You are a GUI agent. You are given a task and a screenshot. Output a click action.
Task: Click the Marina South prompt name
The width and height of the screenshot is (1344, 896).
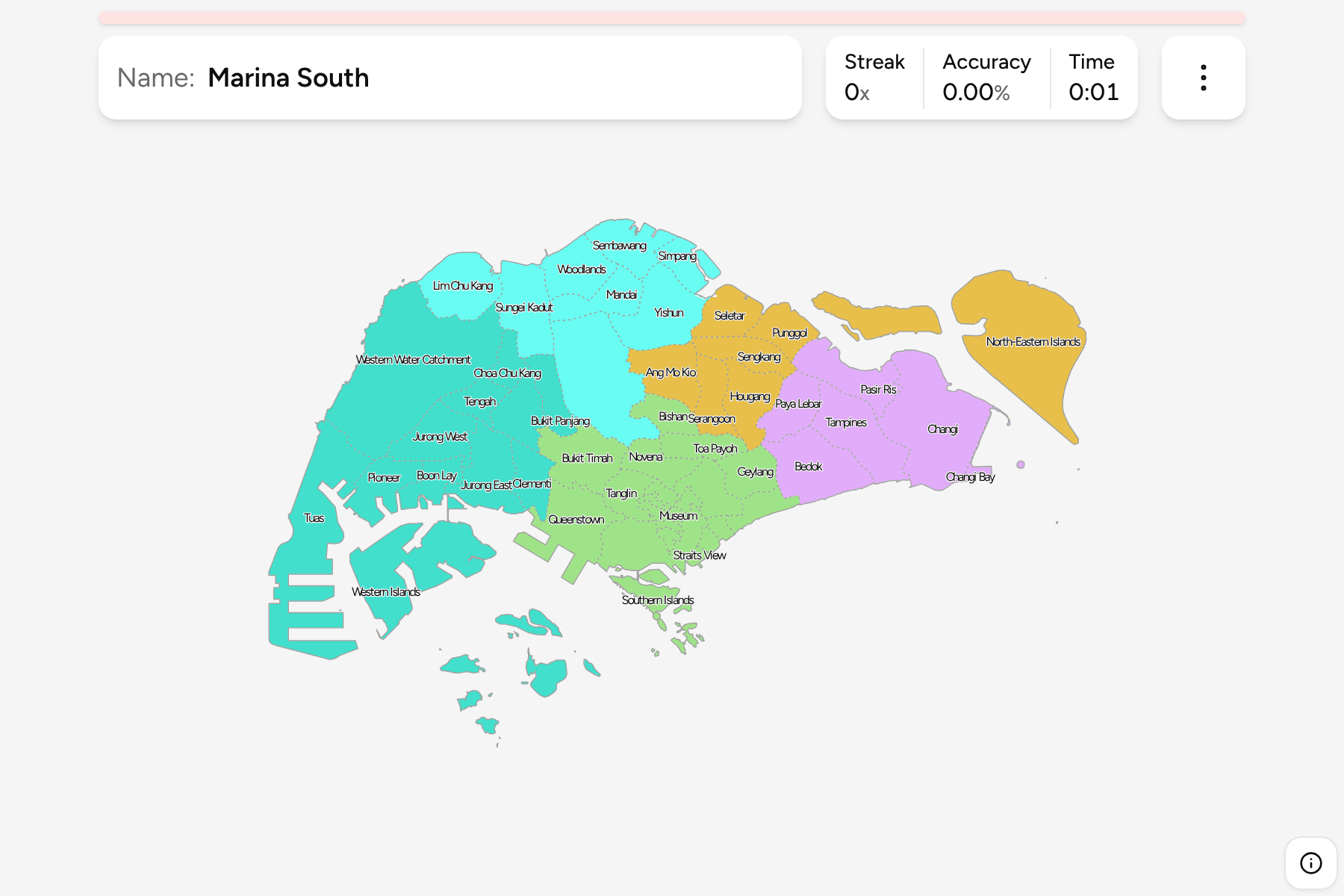click(288, 78)
